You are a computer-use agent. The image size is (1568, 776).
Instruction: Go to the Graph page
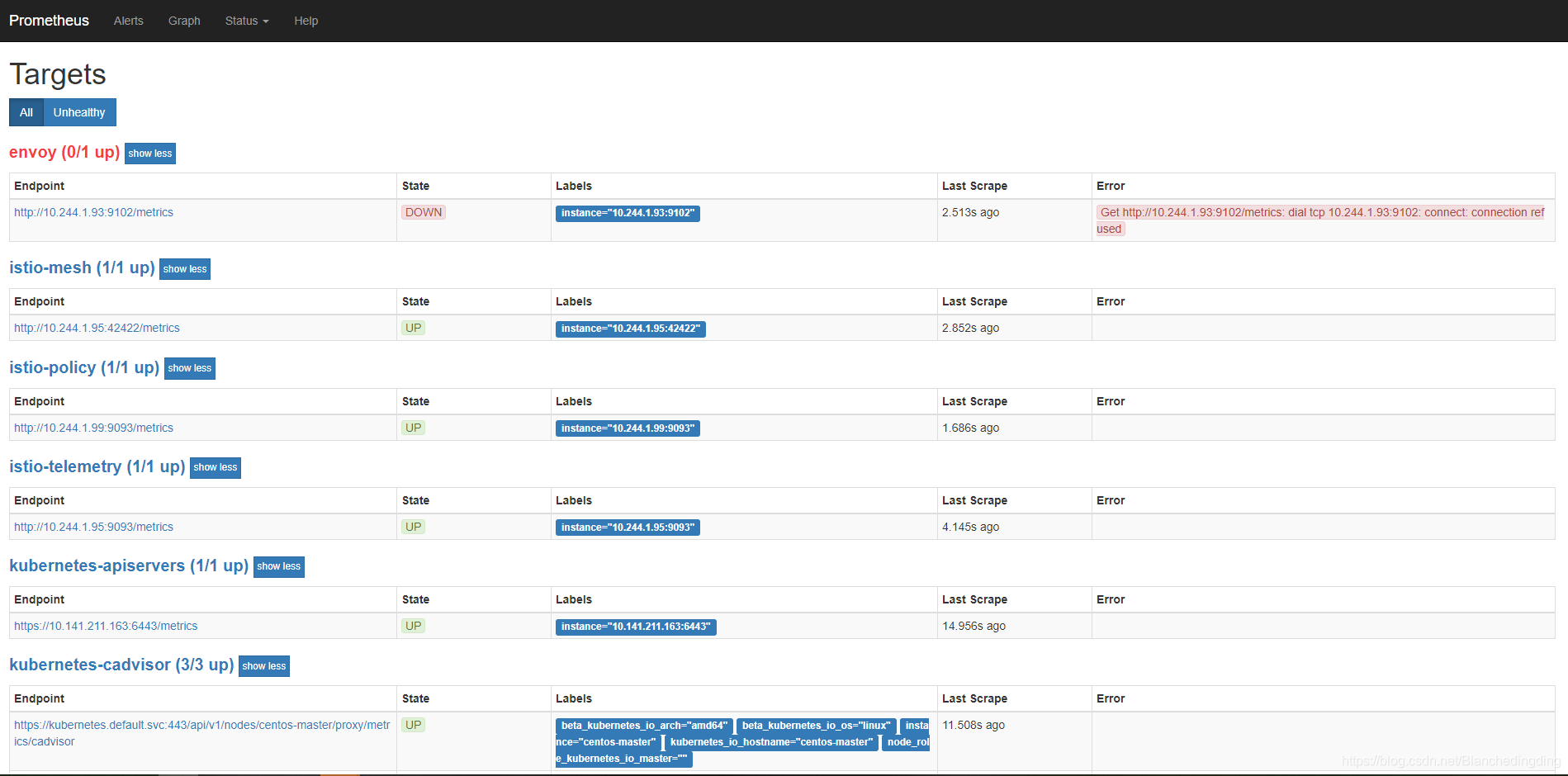pyautogui.click(x=184, y=21)
